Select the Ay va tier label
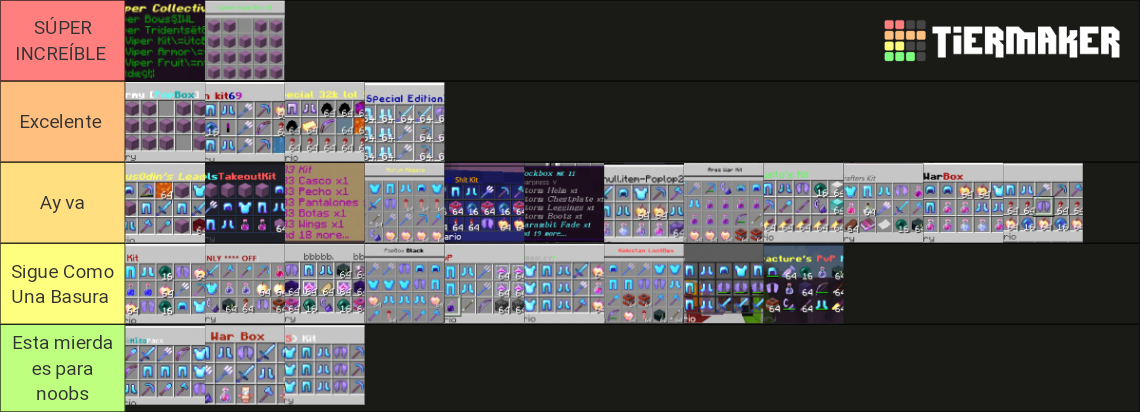Viewport: 1140px width, 412px height. point(63,203)
